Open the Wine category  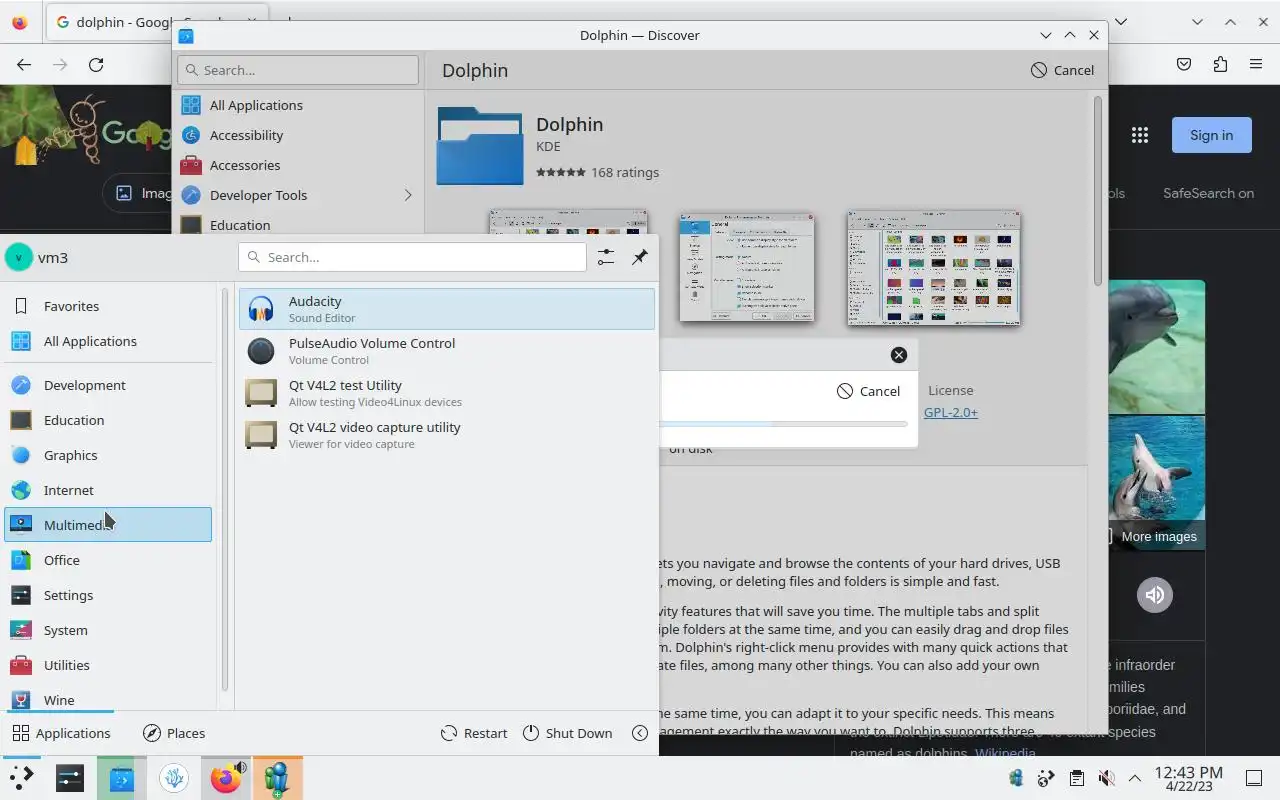(108, 699)
